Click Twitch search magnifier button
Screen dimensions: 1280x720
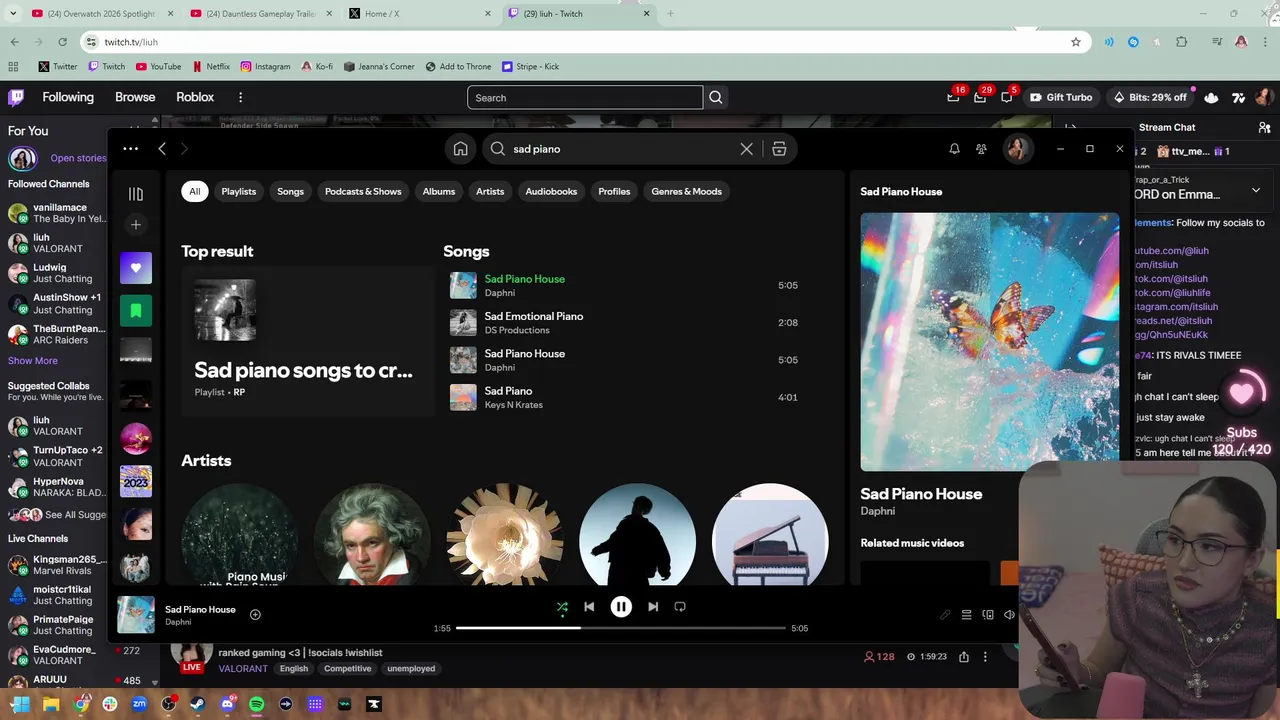pos(716,98)
